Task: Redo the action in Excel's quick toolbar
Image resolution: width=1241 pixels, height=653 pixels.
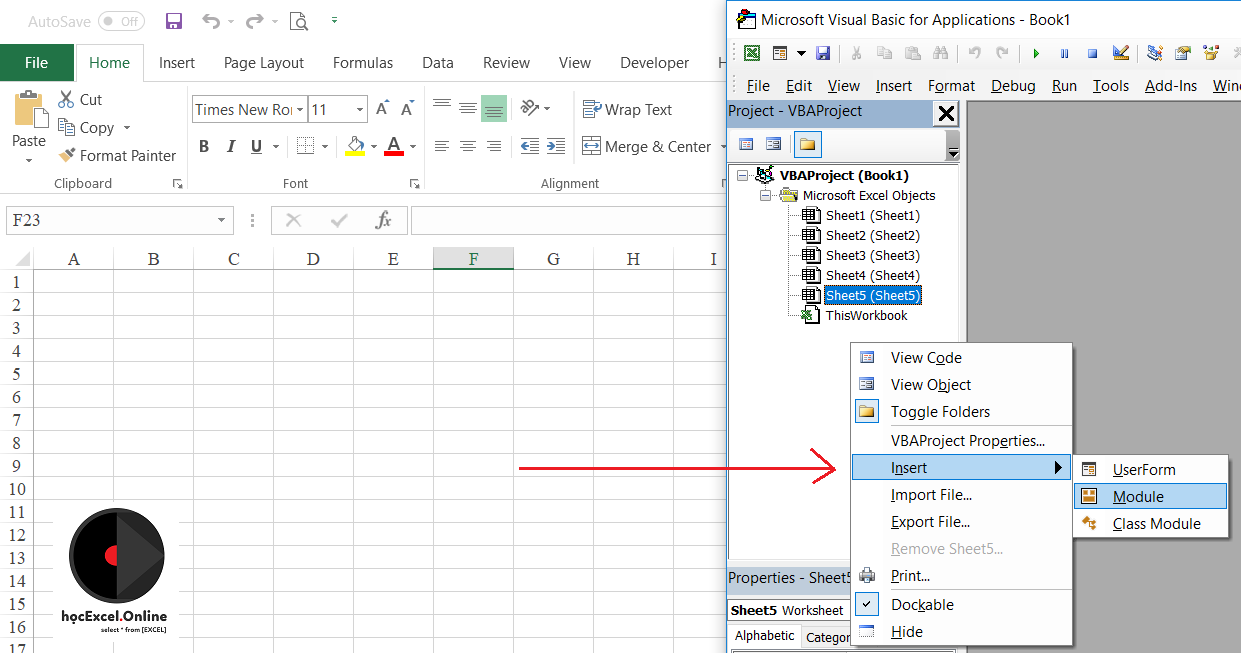Action: coord(254,21)
